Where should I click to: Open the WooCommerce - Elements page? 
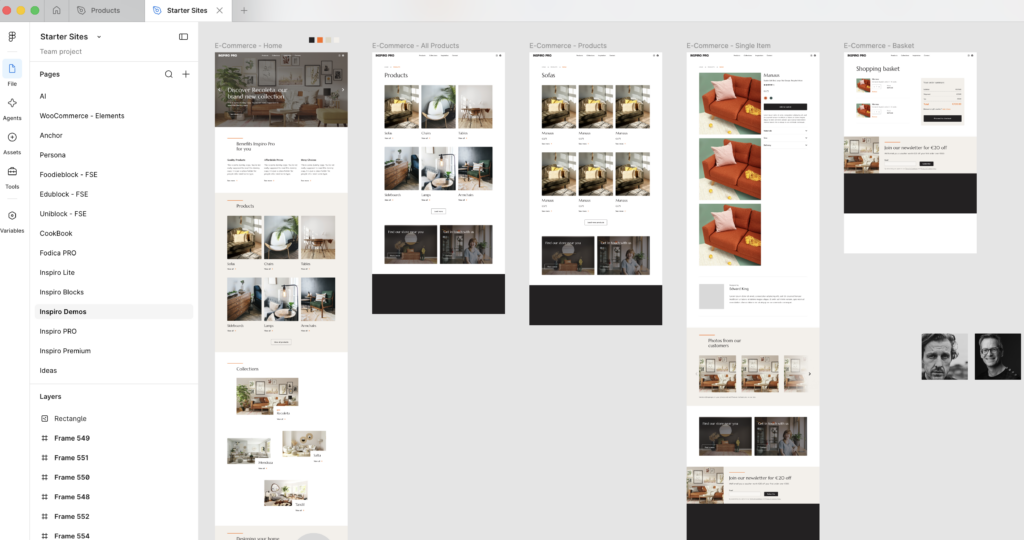tap(82, 116)
